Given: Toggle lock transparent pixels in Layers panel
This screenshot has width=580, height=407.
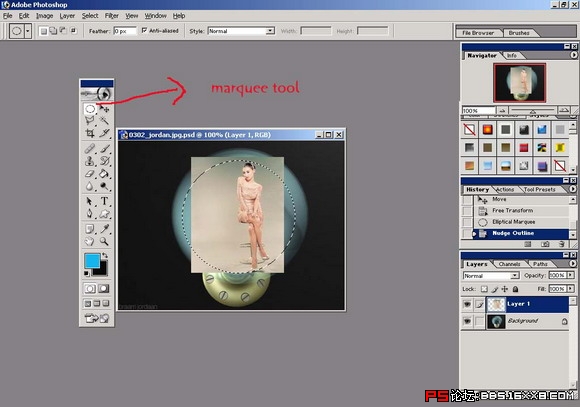Looking at the screenshot, I should 484,289.
